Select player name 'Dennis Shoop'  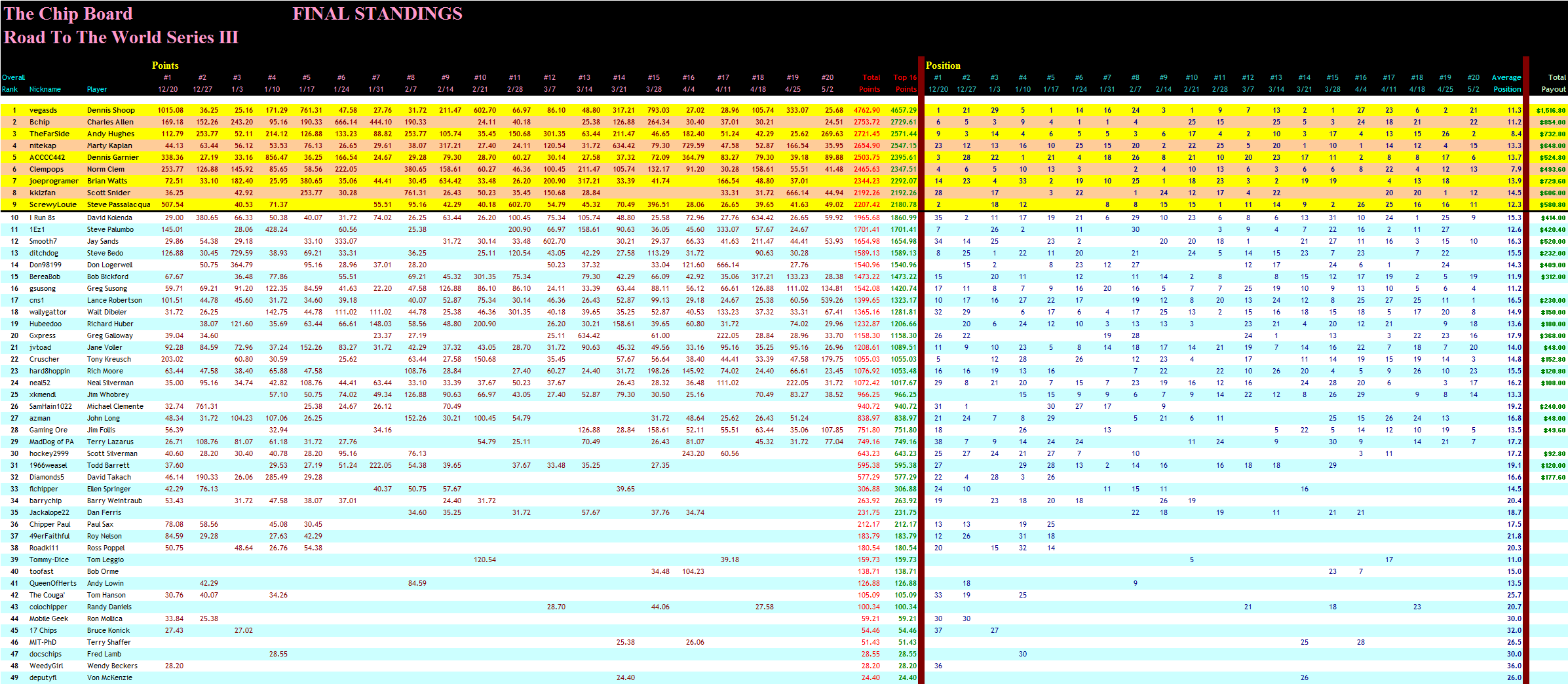[111, 111]
